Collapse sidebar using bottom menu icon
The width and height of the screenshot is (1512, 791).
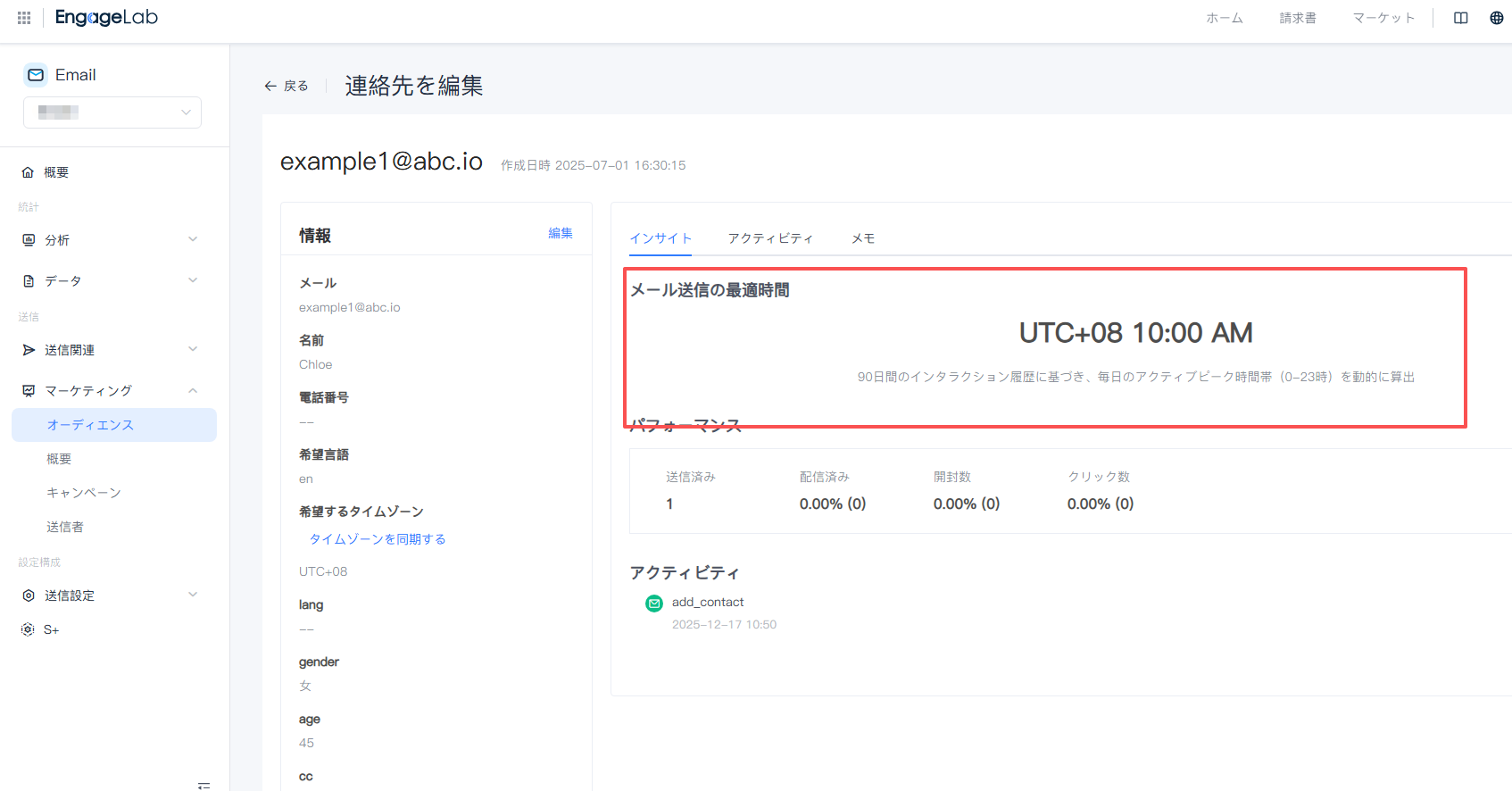[x=204, y=786]
